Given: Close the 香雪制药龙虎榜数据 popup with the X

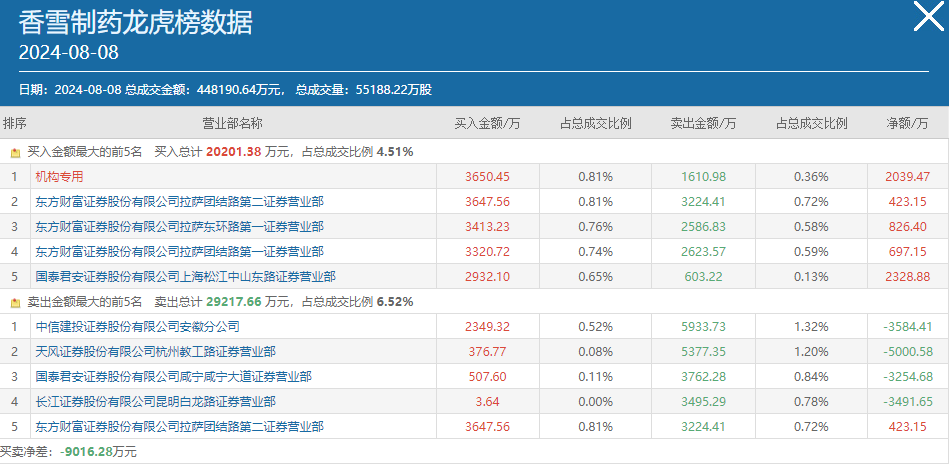Looking at the screenshot, I should tap(929, 16).
